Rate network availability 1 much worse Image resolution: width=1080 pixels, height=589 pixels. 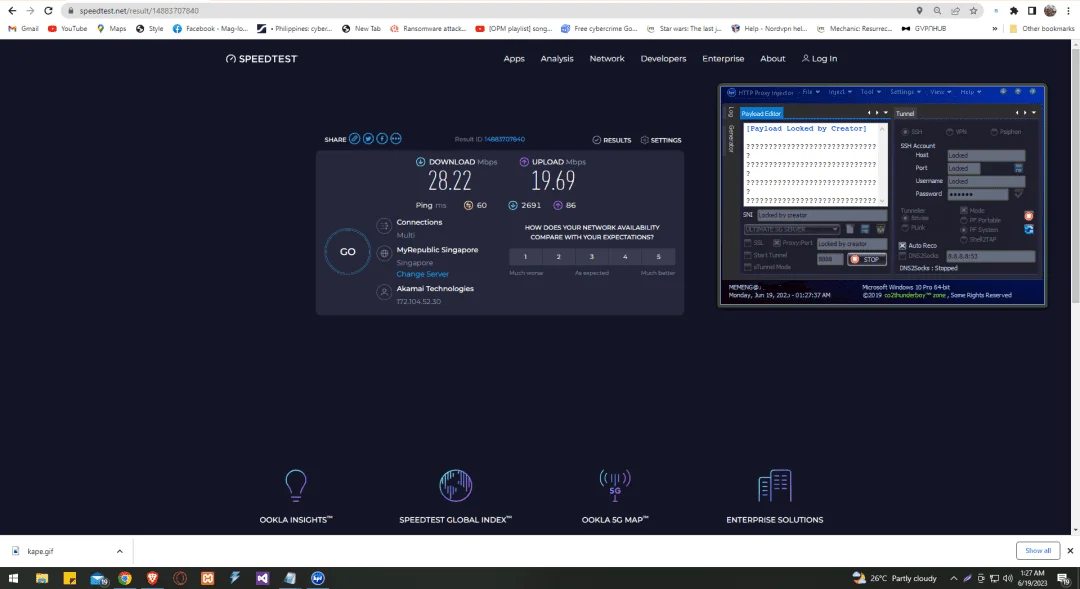tap(525, 256)
